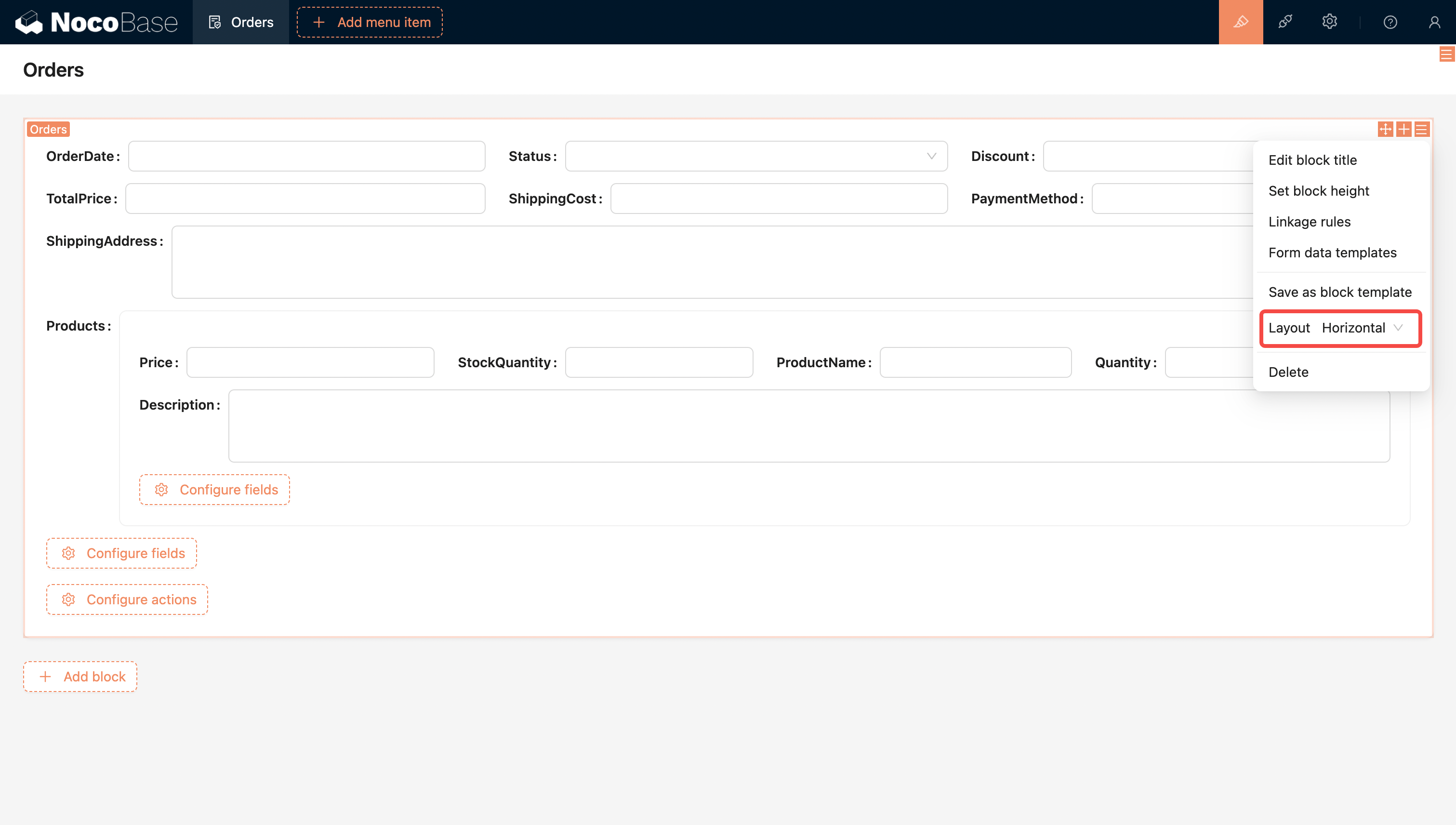
Task: Open the help question mark icon
Action: (1390, 22)
